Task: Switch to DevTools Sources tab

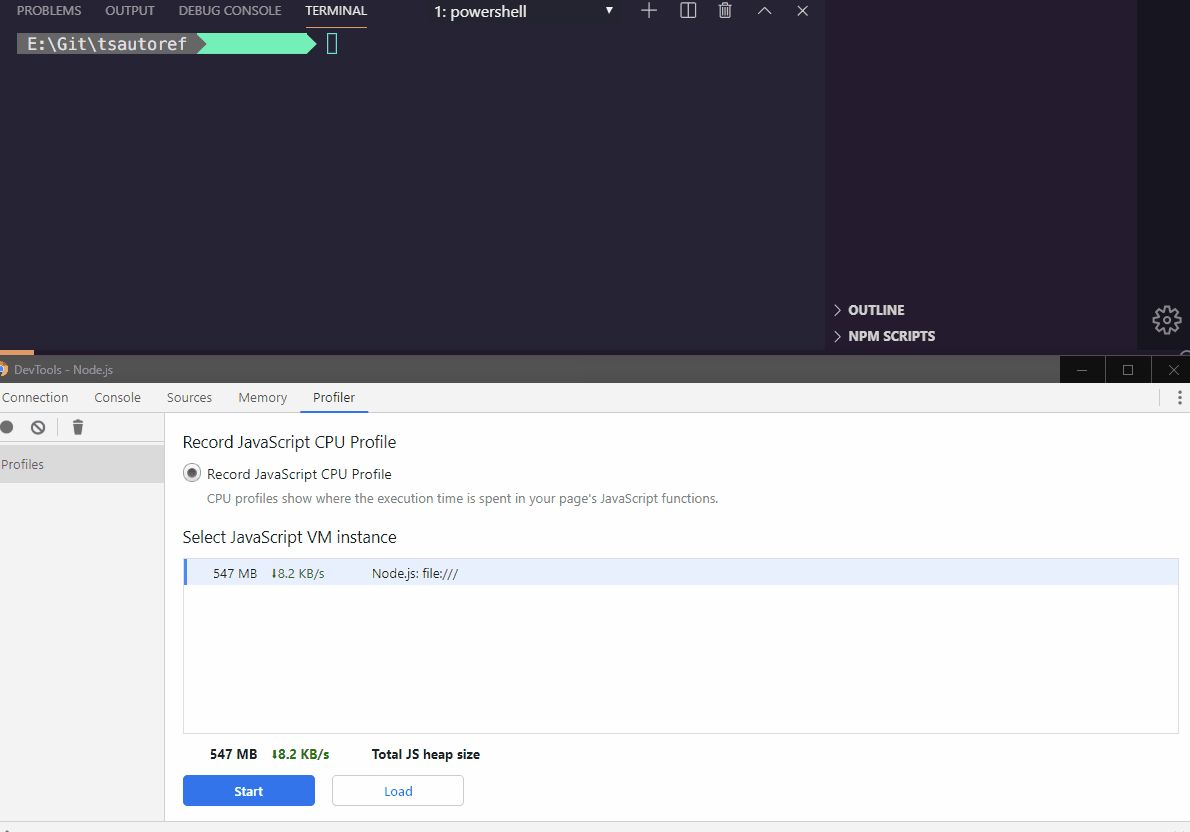Action: (x=190, y=397)
